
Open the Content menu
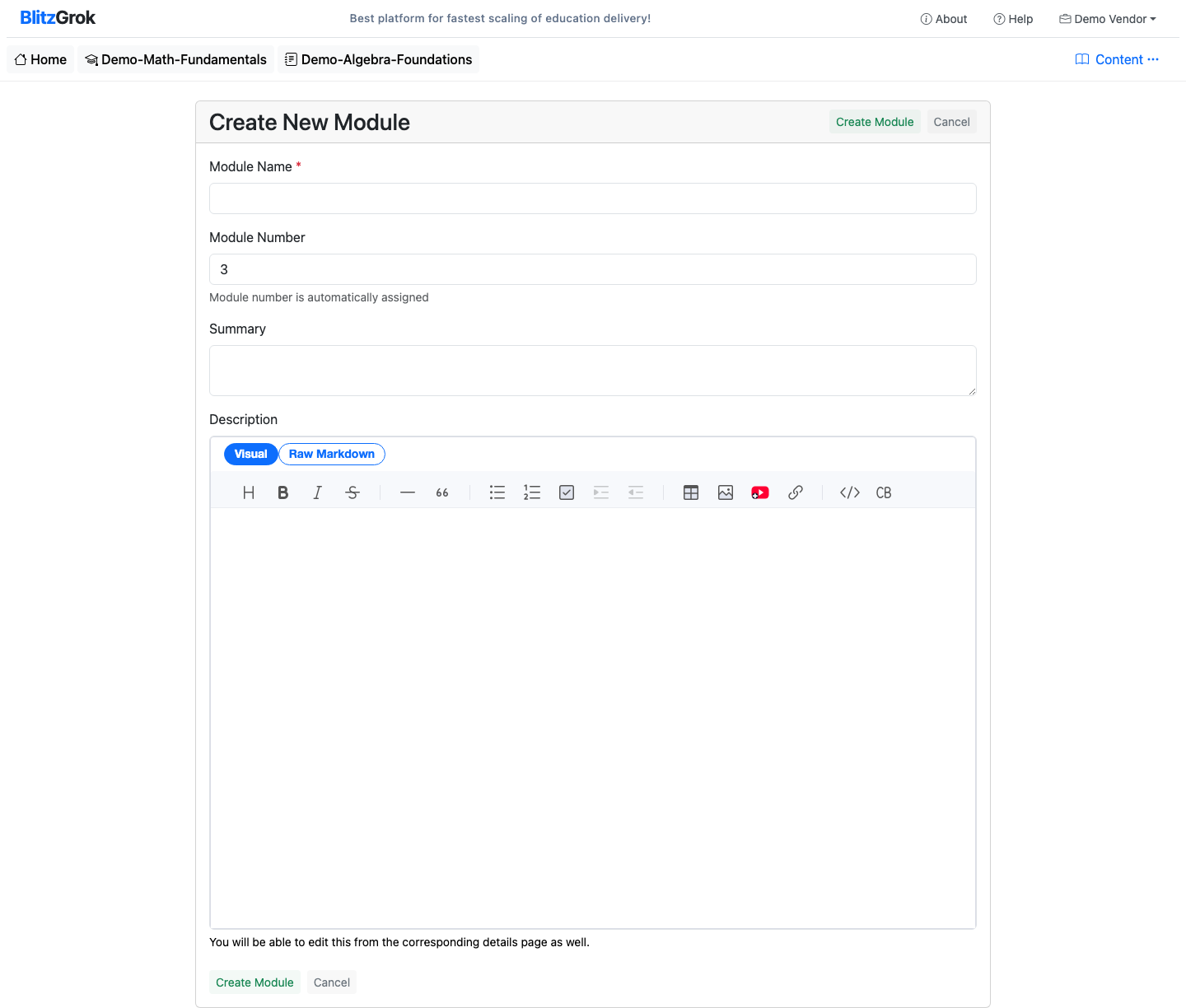click(1118, 59)
